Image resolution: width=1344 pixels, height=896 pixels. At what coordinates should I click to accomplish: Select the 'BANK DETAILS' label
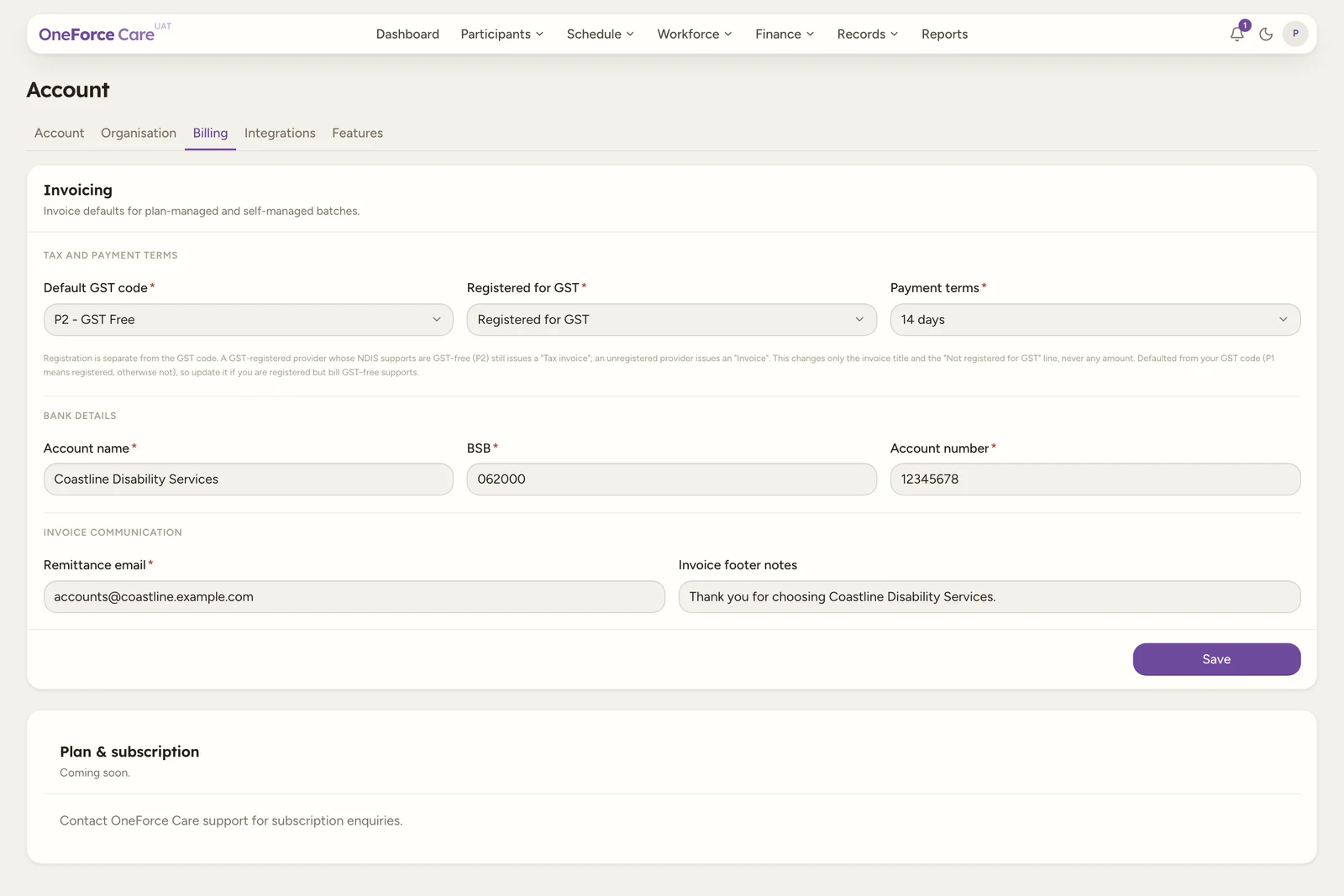coord(80,416)
